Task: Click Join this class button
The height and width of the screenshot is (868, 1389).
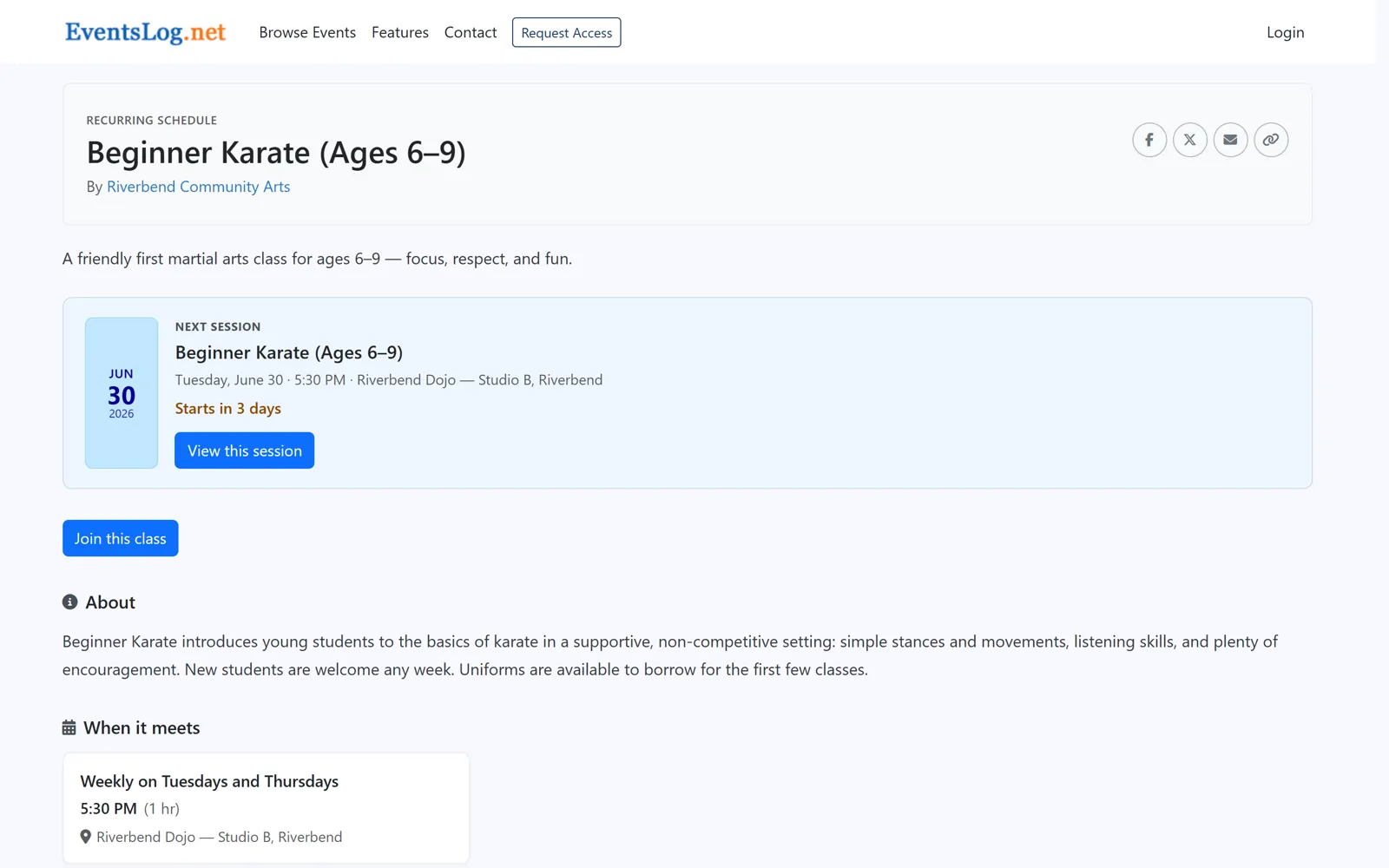Action: click(120, 538)
